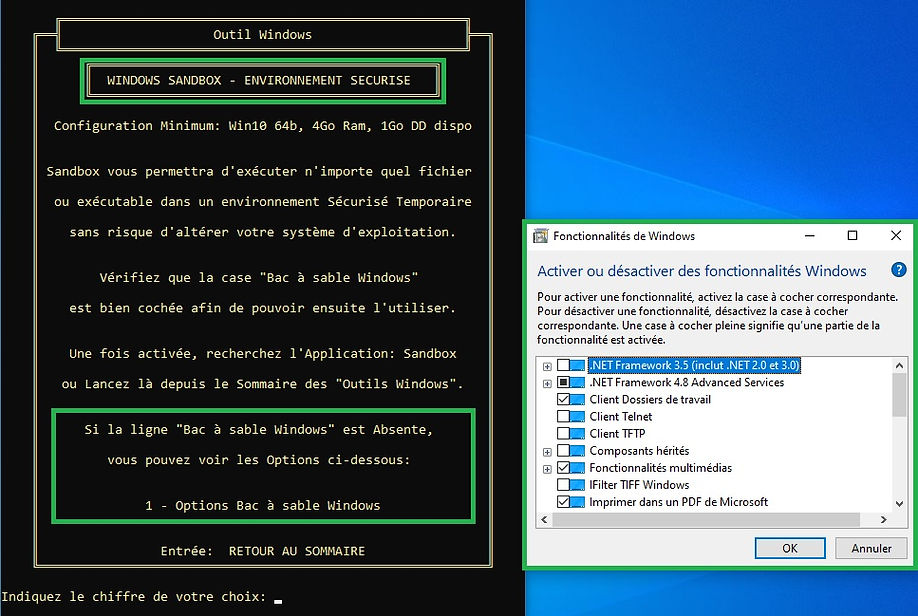Click OK in Fonctionnalités de Windows
This screenshot has width=918, height=616.
point(790,548)
